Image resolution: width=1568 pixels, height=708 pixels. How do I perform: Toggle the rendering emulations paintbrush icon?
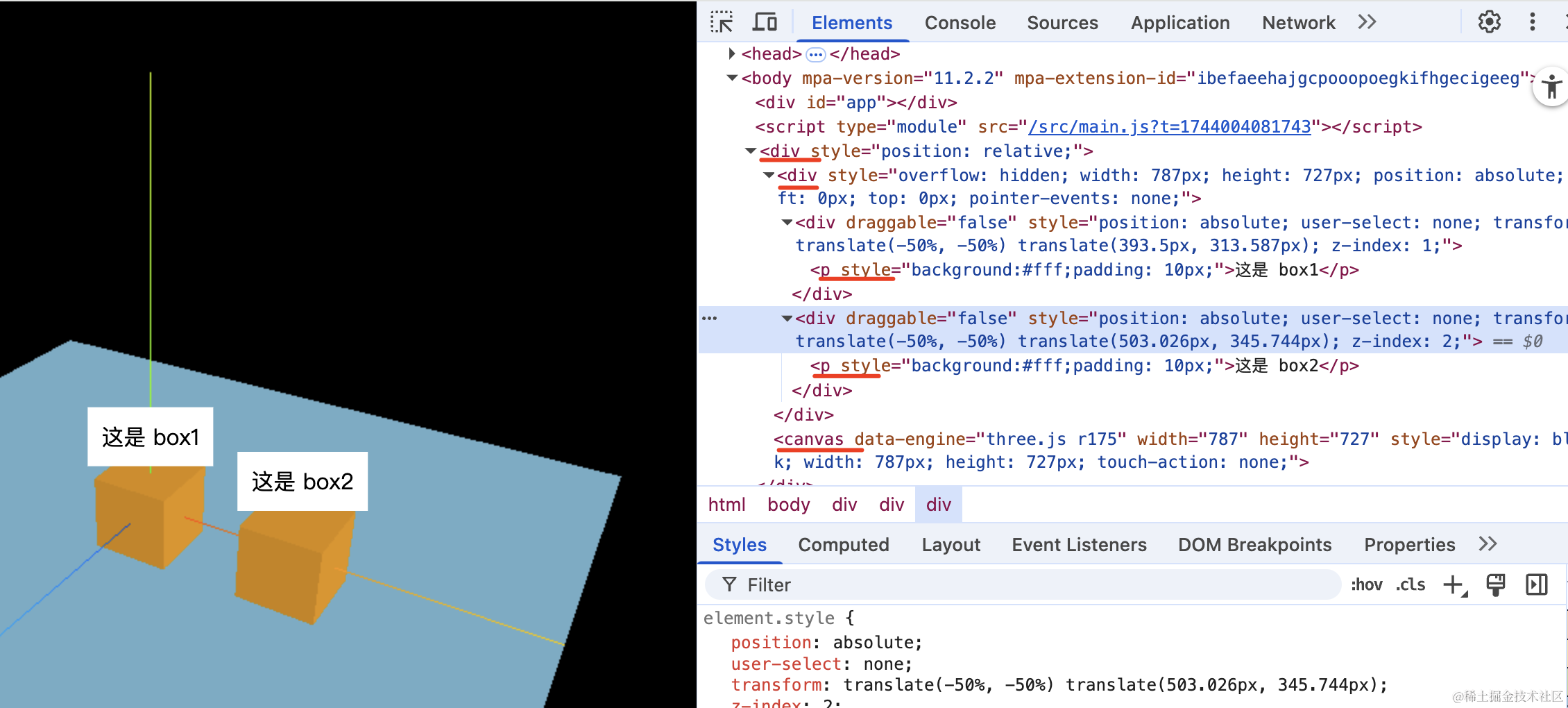1496,585
